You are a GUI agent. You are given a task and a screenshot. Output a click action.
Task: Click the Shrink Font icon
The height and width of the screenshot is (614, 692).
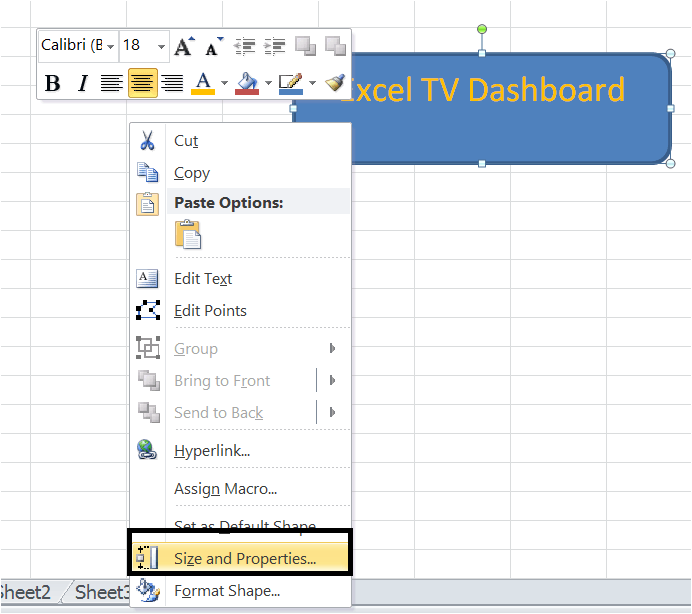pos(213,46)
